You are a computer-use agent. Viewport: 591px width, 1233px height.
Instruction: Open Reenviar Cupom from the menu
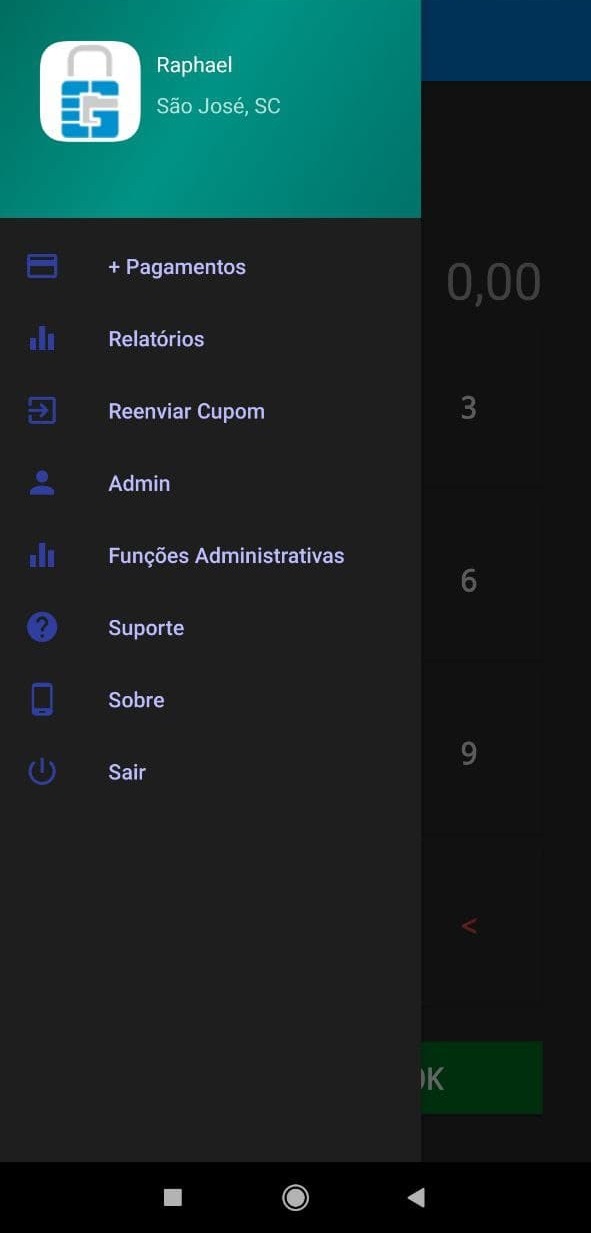[186, 411]
